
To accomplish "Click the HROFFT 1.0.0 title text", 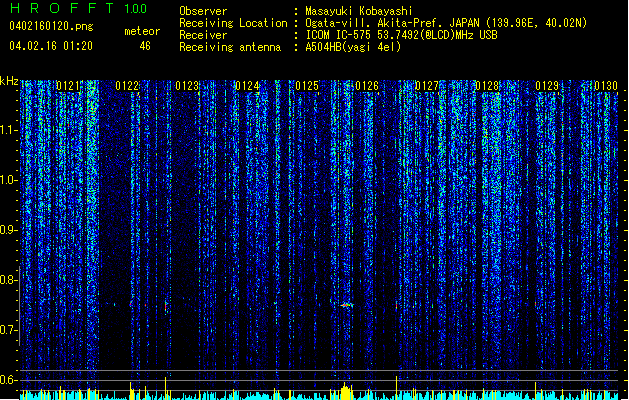I will click(x=78, y=8).
